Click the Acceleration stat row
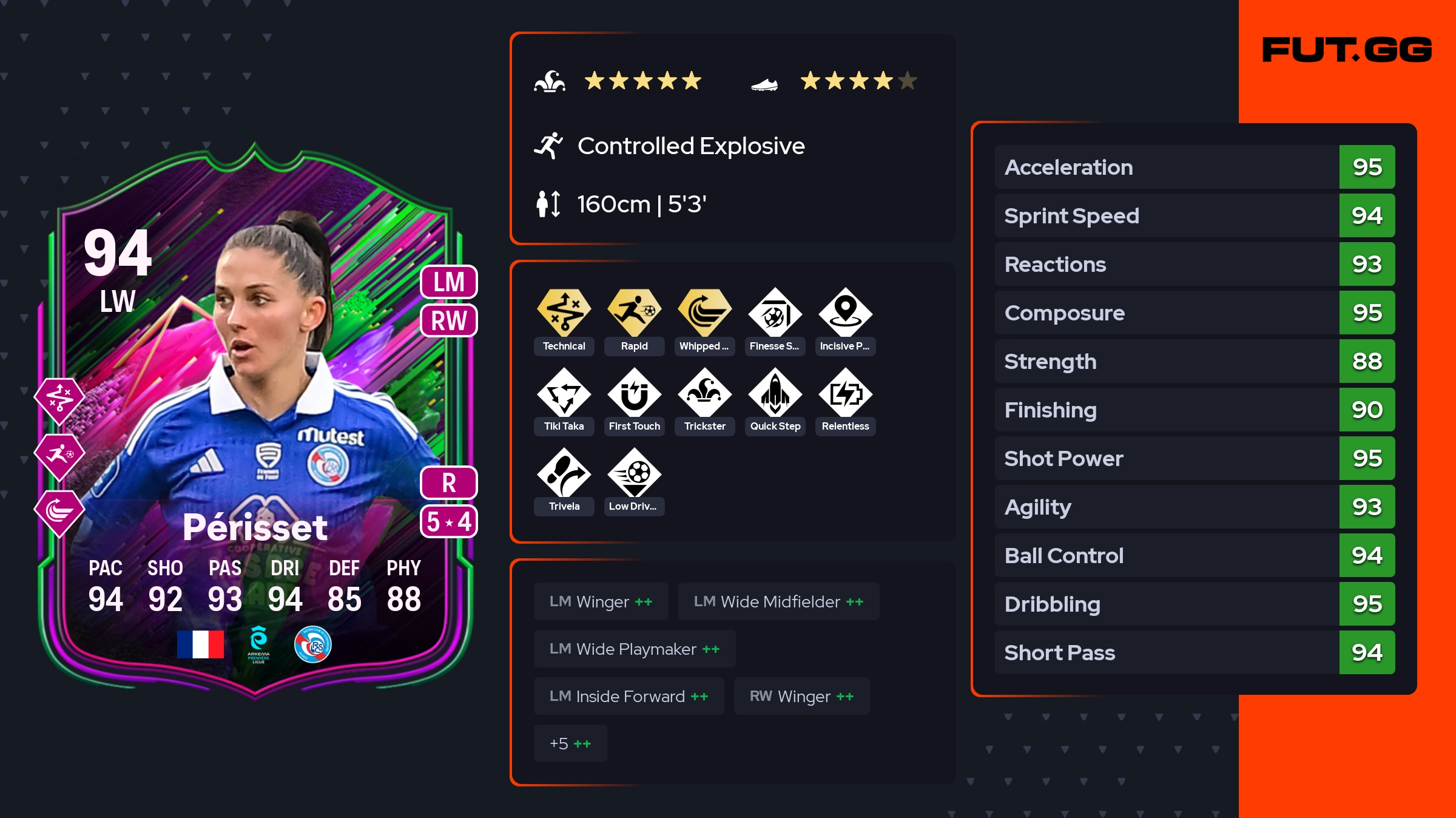 coord(1195,167)
